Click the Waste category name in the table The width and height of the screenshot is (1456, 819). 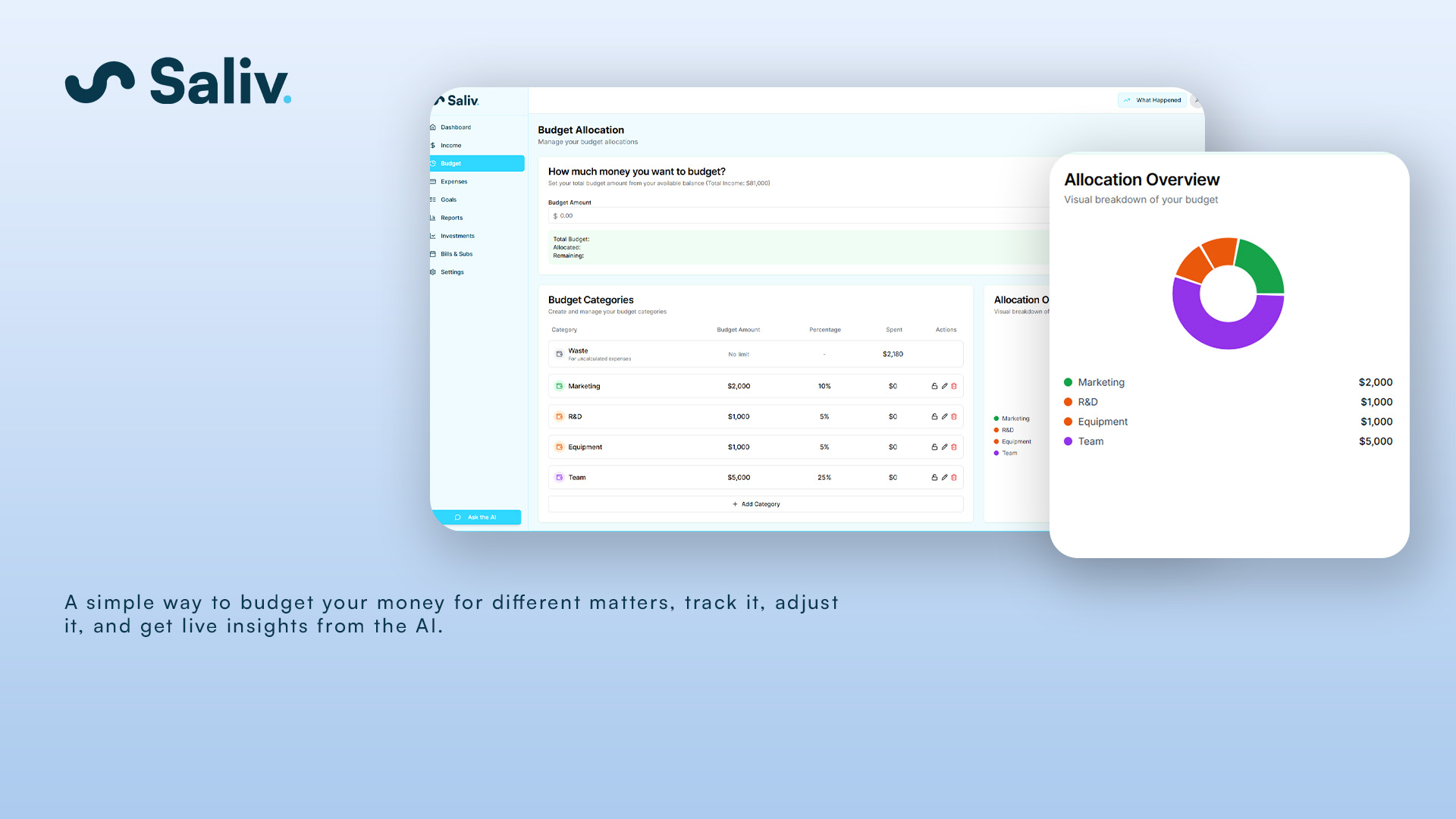tap(578, 351)
